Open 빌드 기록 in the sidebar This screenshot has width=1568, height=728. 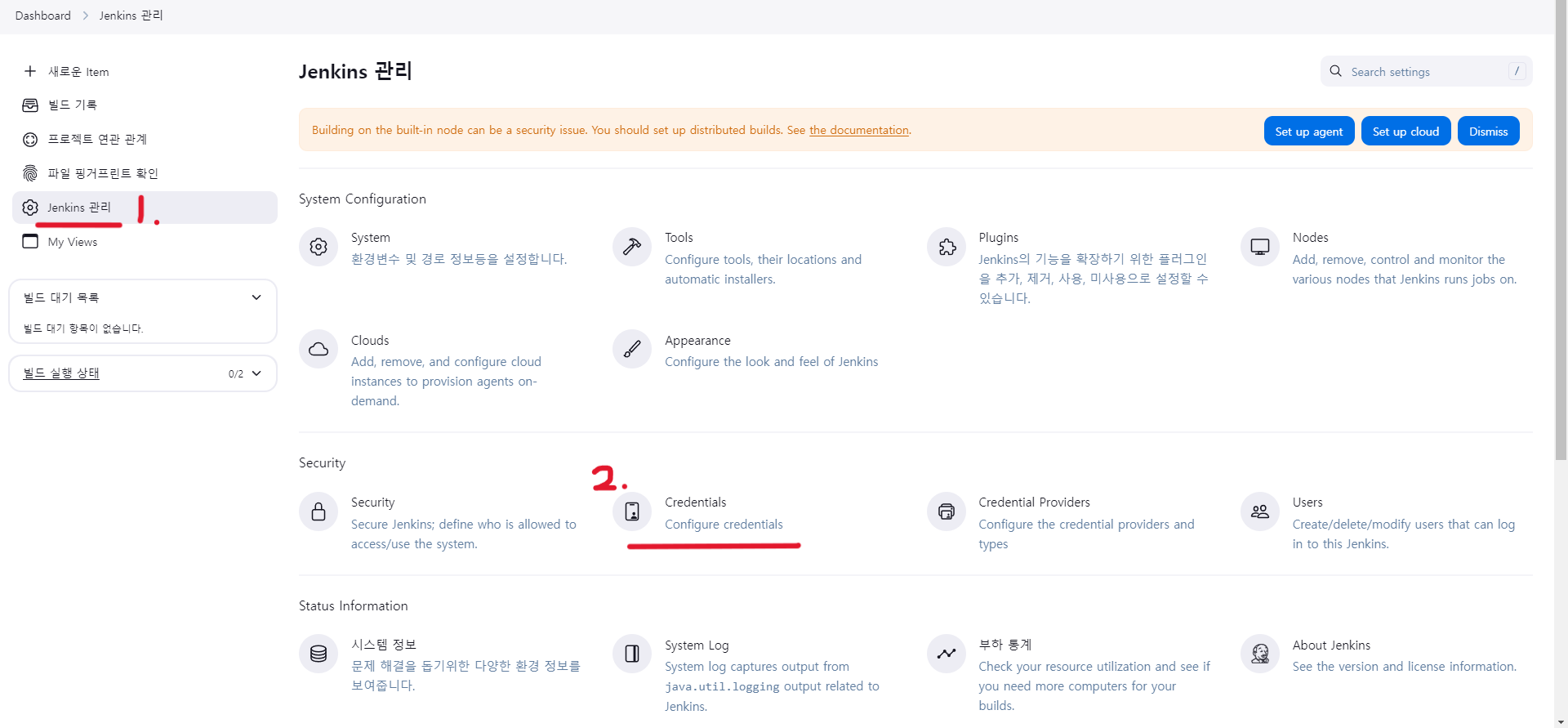pyautogui.click(x=73, y=105)
